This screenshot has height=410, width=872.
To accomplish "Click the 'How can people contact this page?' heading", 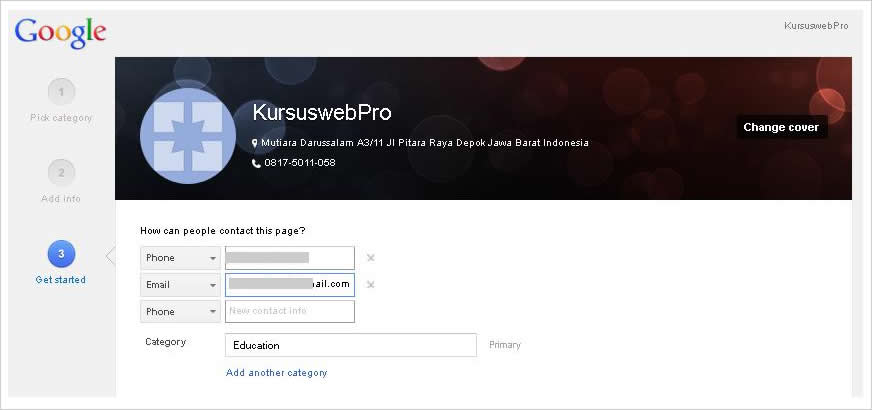I will click(223, 230).
